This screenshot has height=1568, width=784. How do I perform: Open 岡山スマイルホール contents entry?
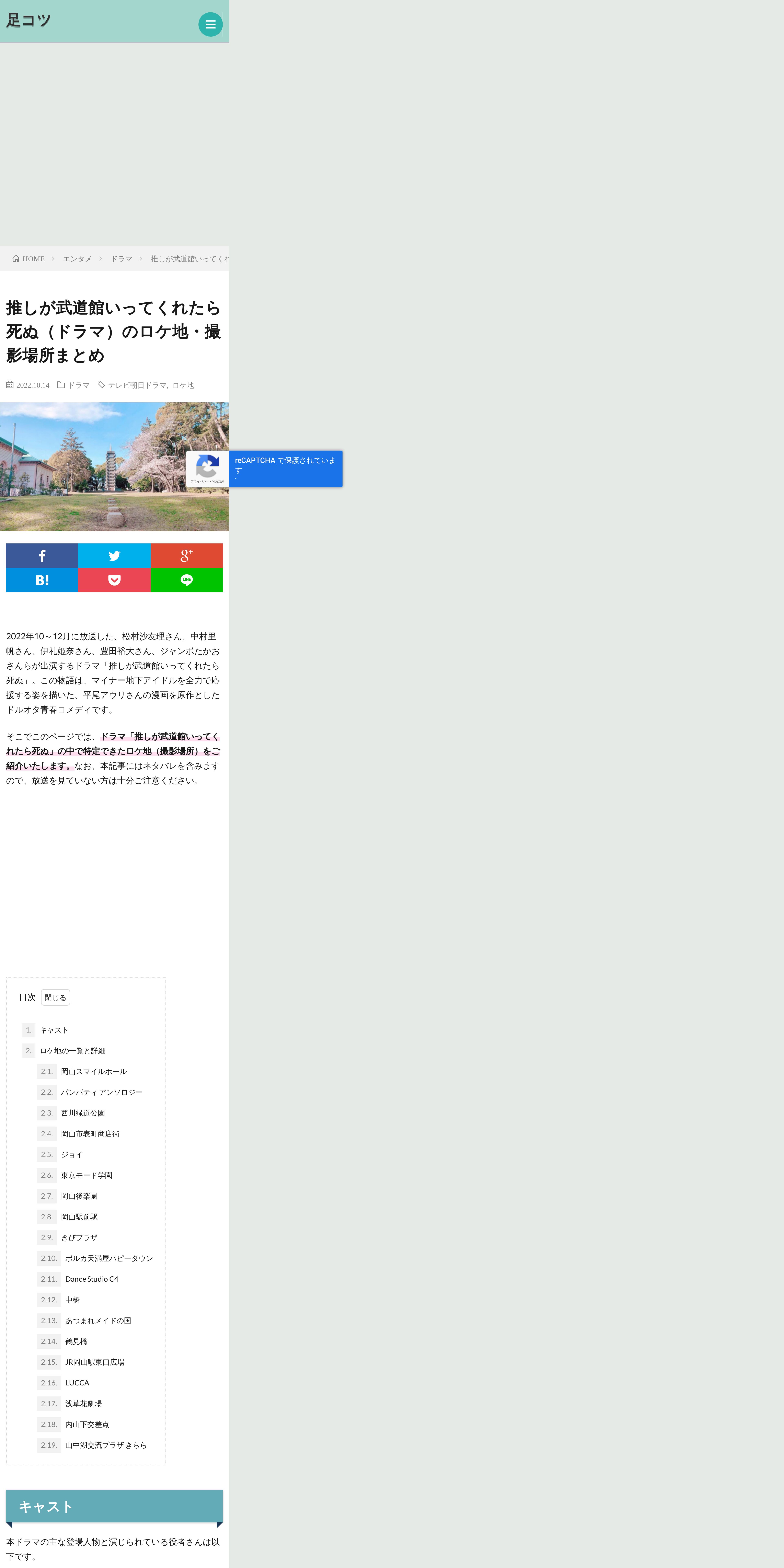click(x=94, y=1071)
